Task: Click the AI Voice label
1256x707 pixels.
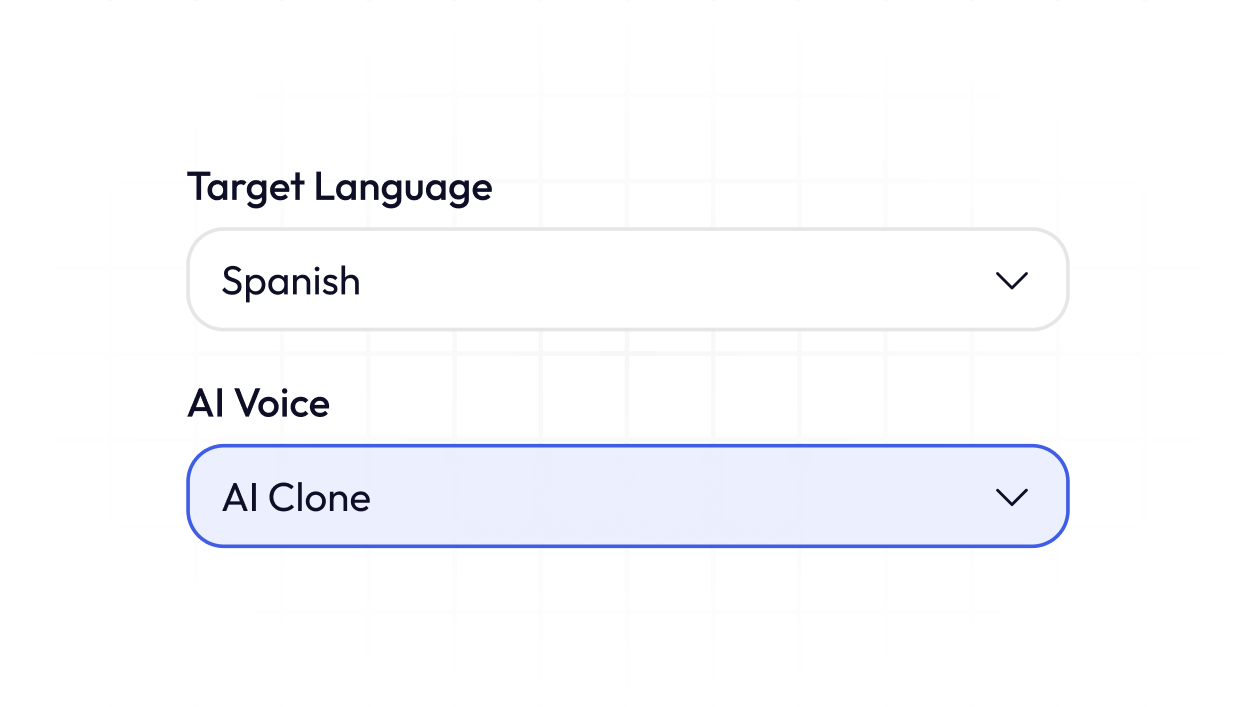Action: [258, 403]
